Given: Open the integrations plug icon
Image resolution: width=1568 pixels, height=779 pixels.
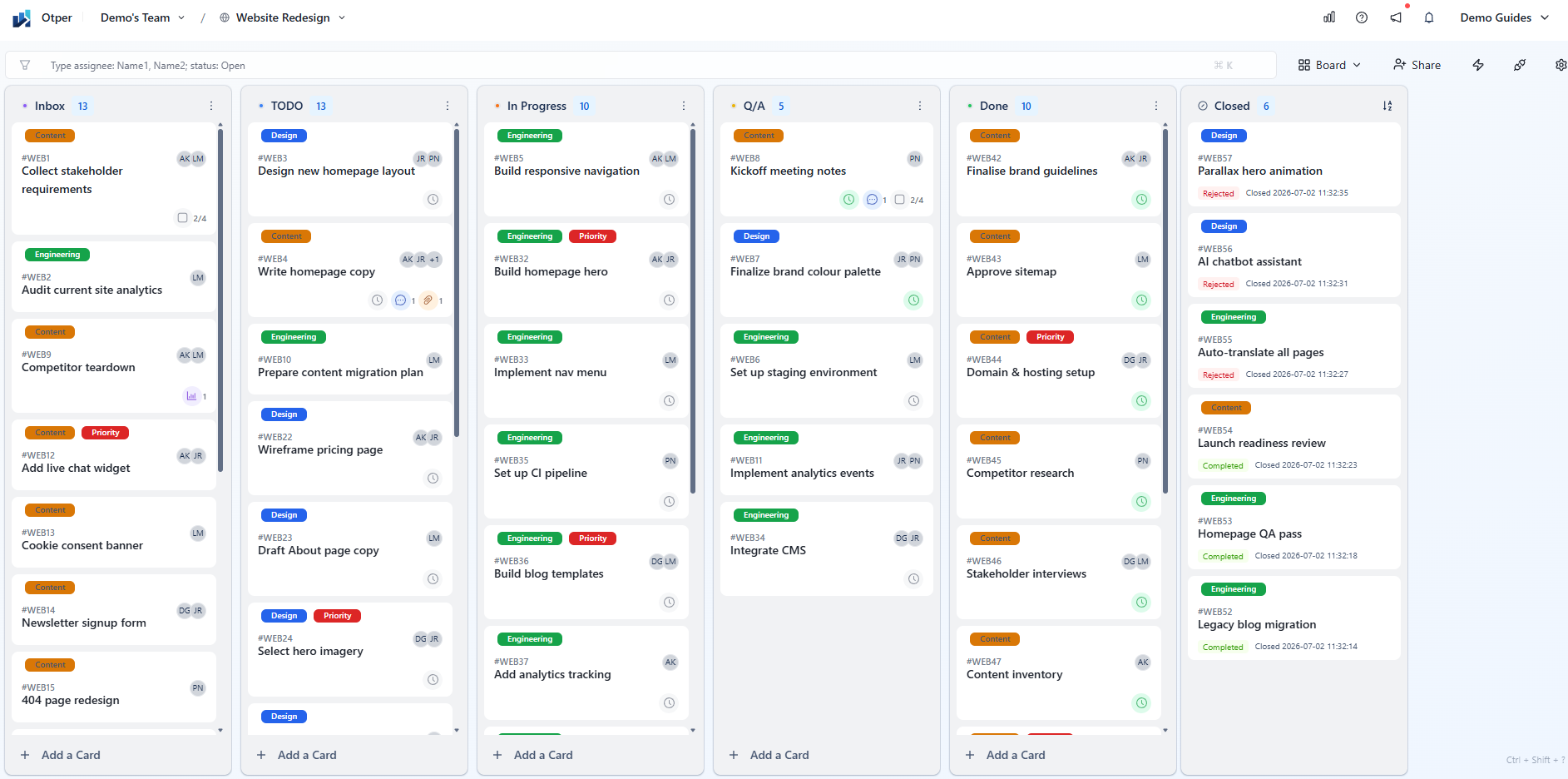Looking at the screenshot, I should [1520, 65].
